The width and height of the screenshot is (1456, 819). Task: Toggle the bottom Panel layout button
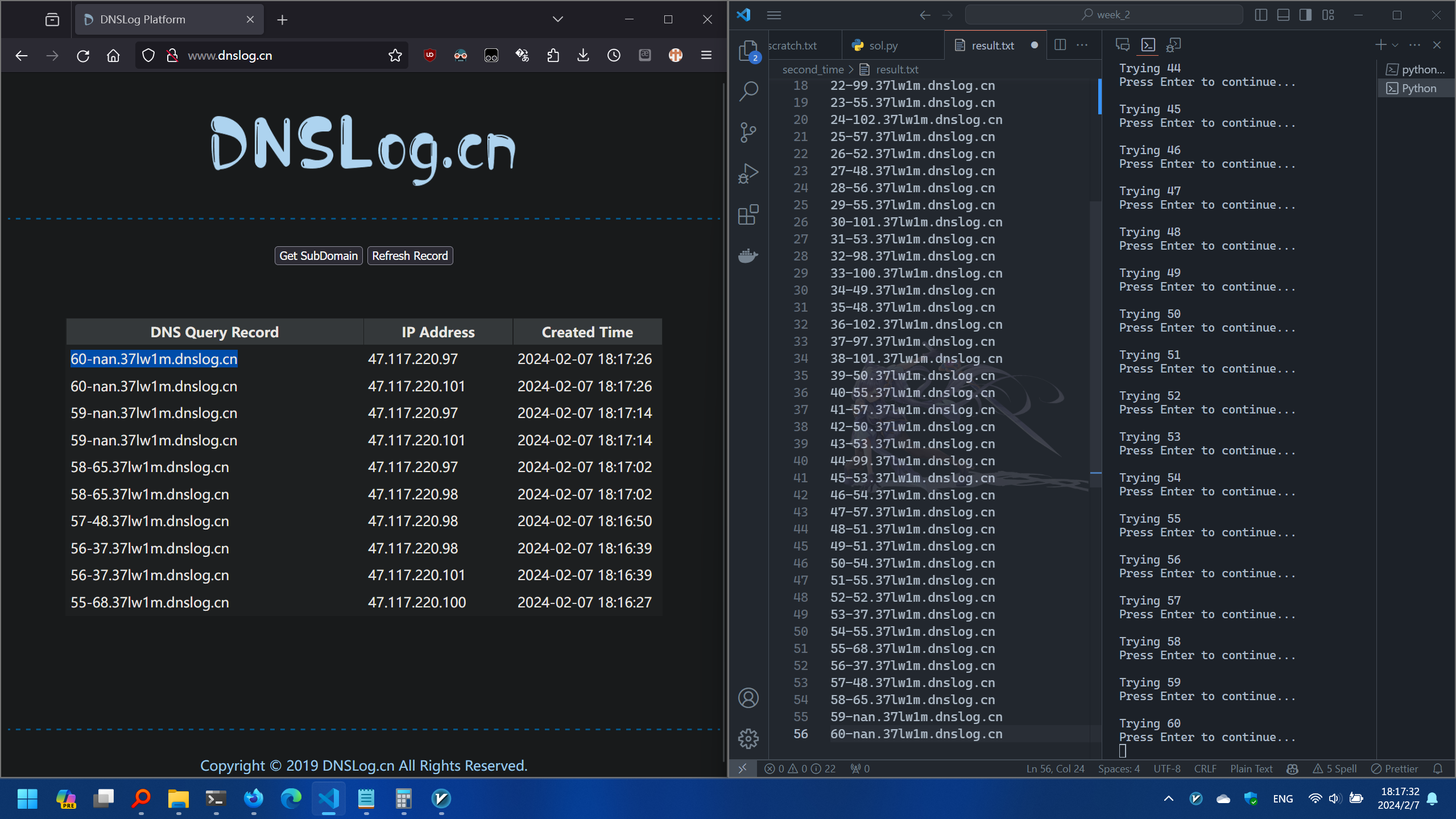1283,15
